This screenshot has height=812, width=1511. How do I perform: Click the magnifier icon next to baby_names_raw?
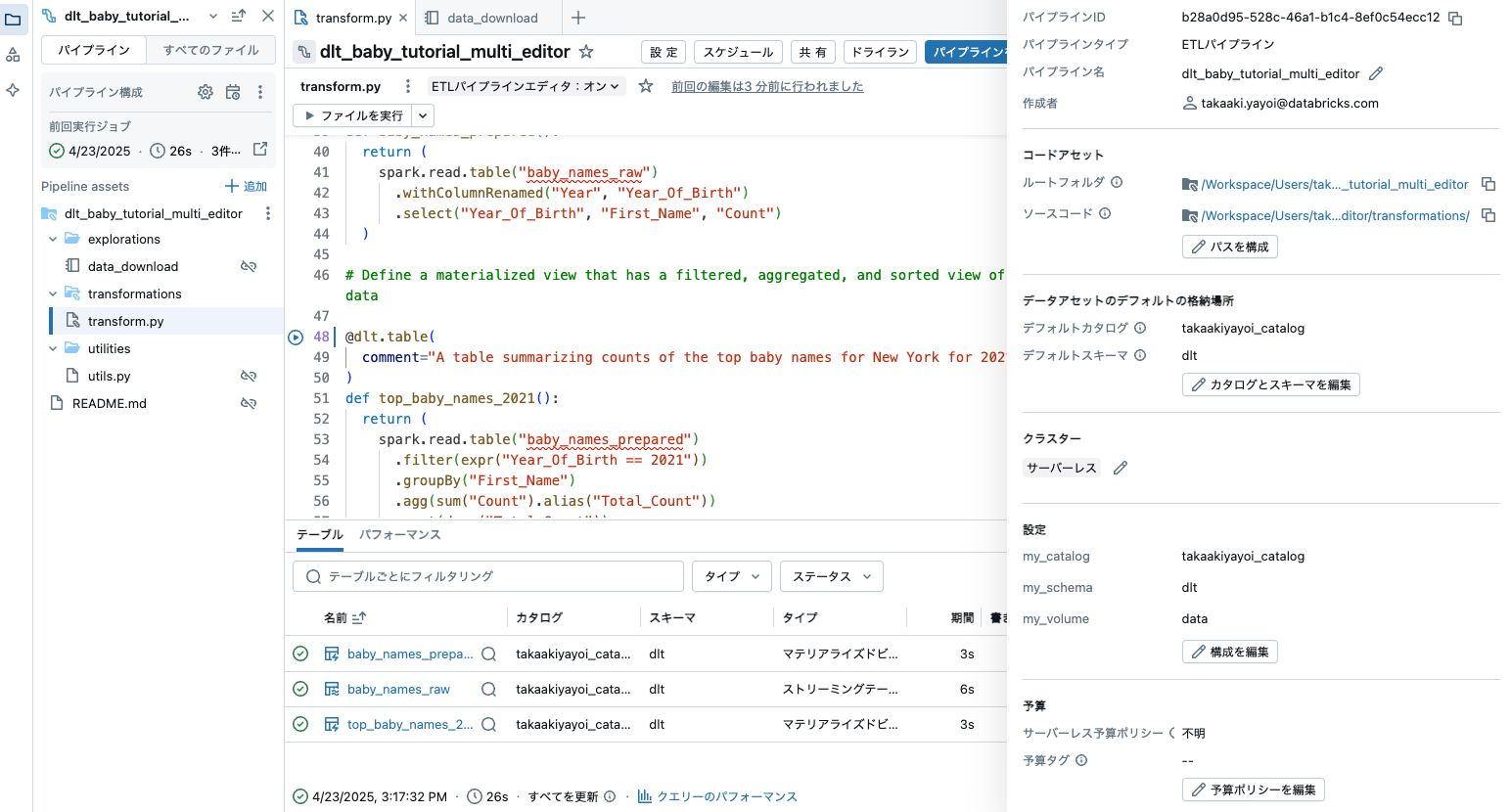click(x=489, y=689)
